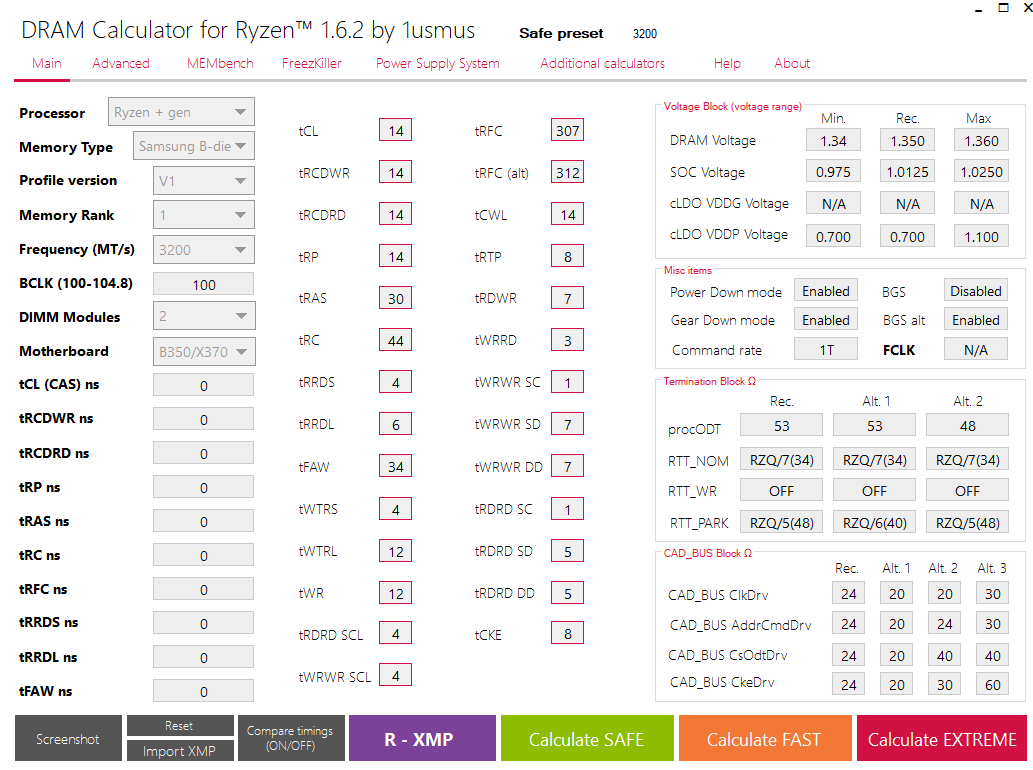Open the Processor dropdown
Viewport: 1033px width, 770px height.
(x=181, y=112)
